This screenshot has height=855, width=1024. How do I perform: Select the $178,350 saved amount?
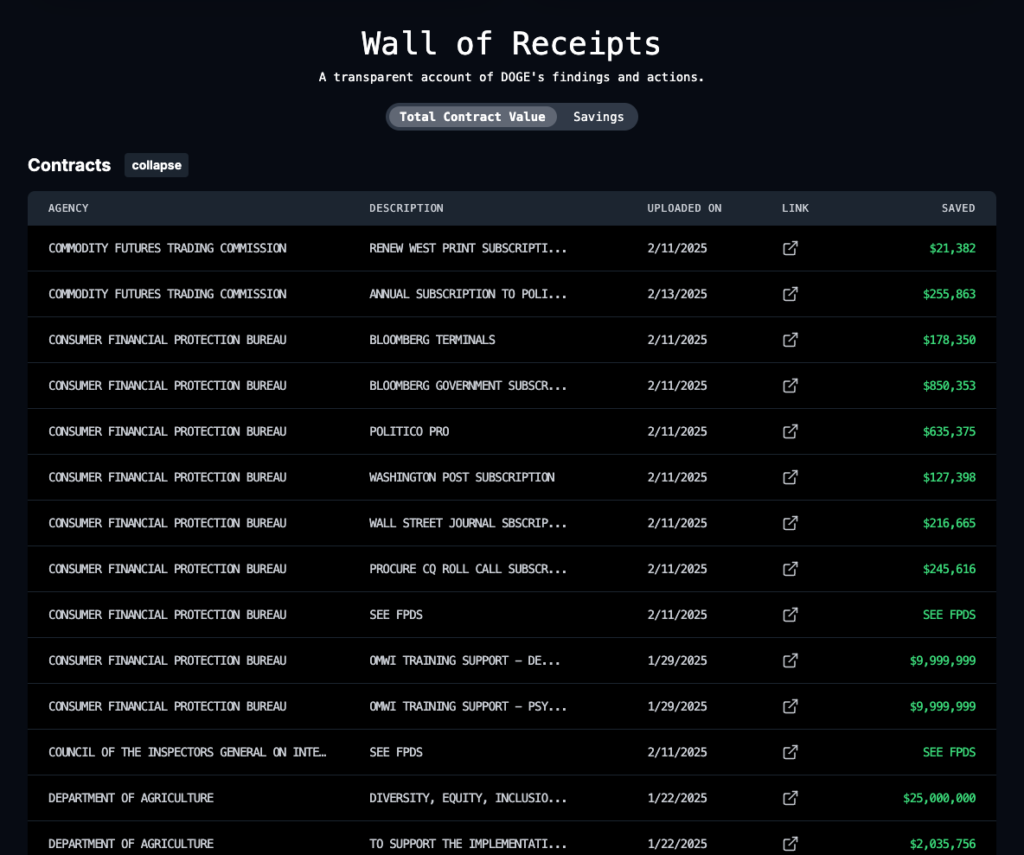[949, 340]
